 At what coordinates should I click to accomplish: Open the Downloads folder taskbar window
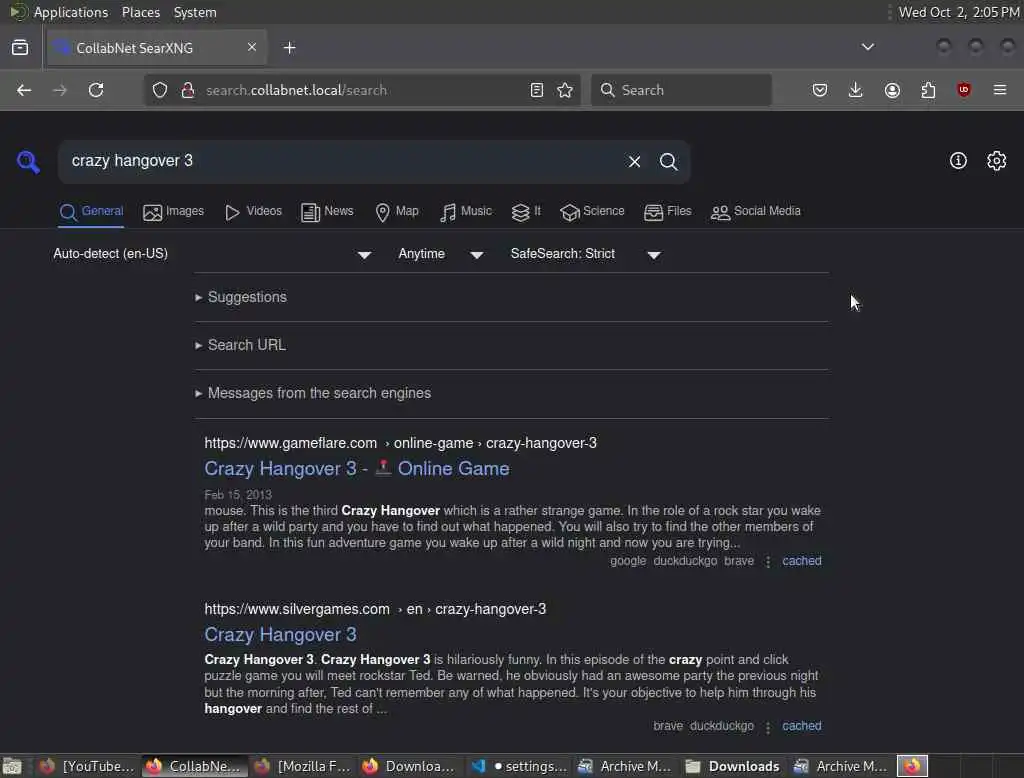(x=733, y=766)
